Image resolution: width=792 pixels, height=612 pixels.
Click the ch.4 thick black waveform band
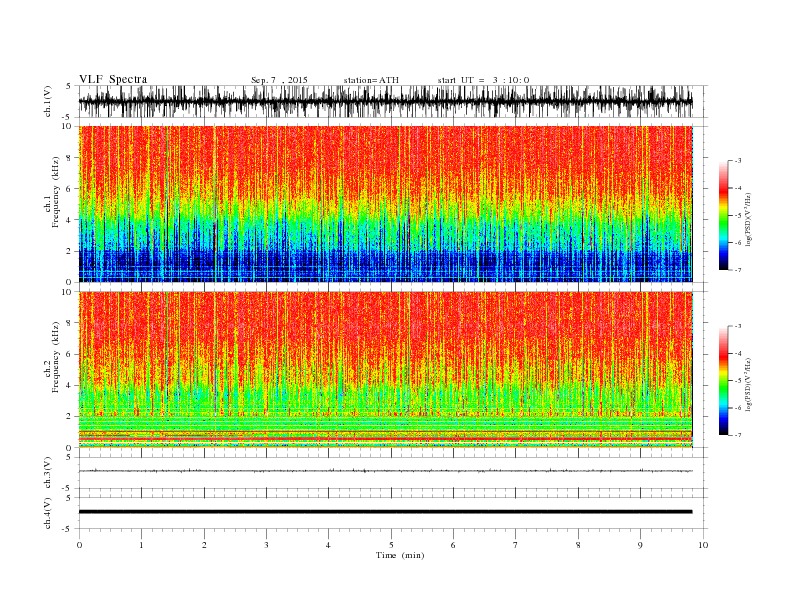click(x=386, y=512)
